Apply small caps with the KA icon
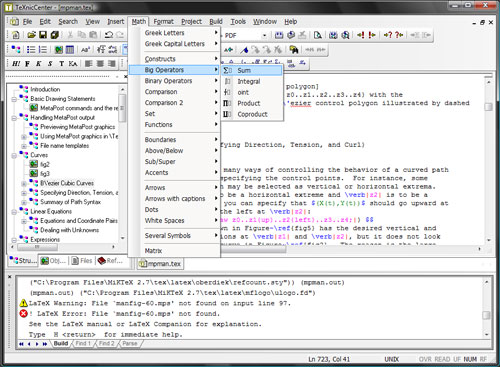The image size is (500, 367). (x=73, y=63)
